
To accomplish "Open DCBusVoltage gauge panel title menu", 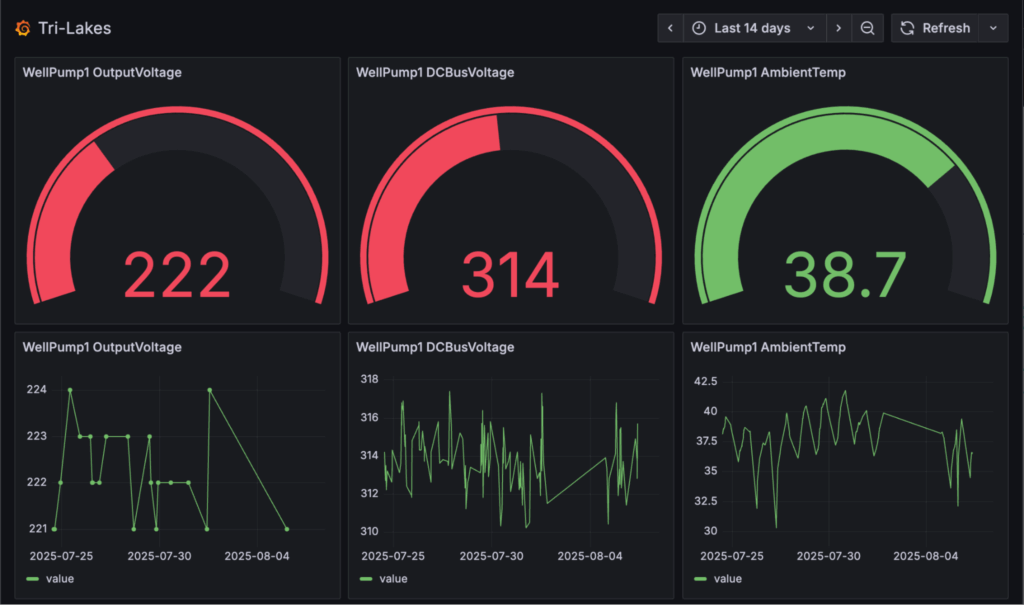I will (435, 72).
